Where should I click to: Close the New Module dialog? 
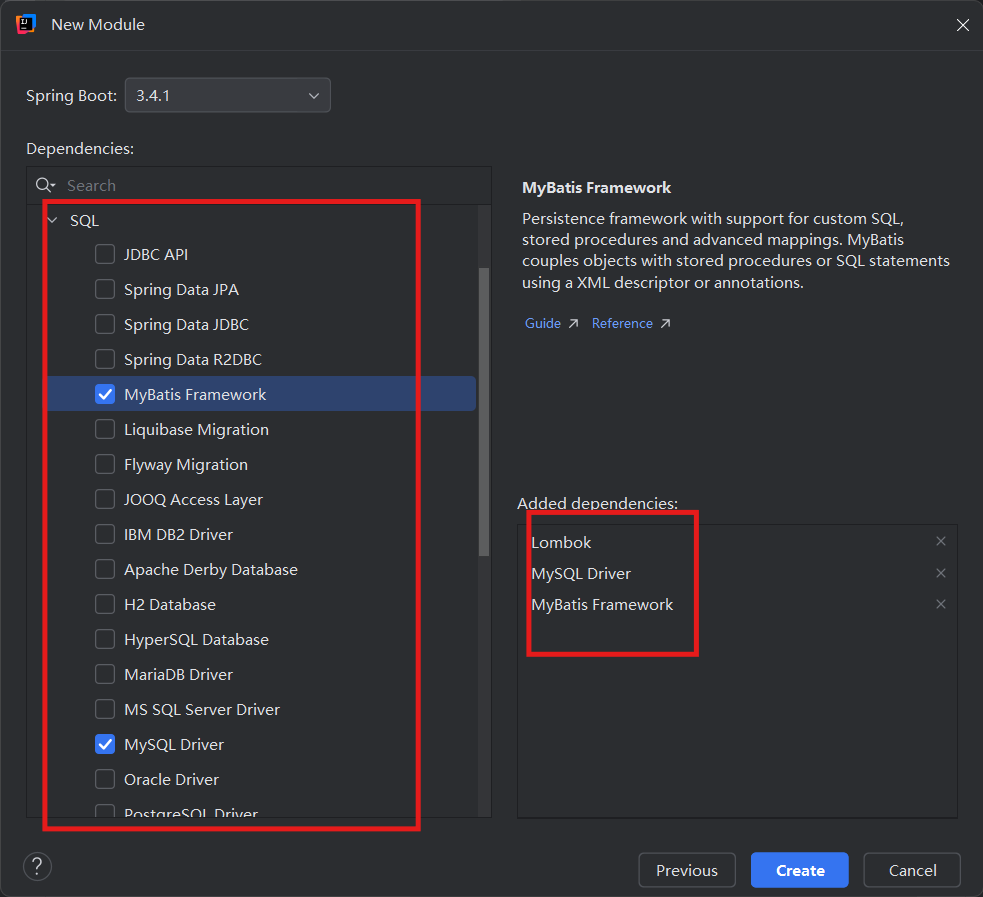pyautogui.click(x=962, y=25)
